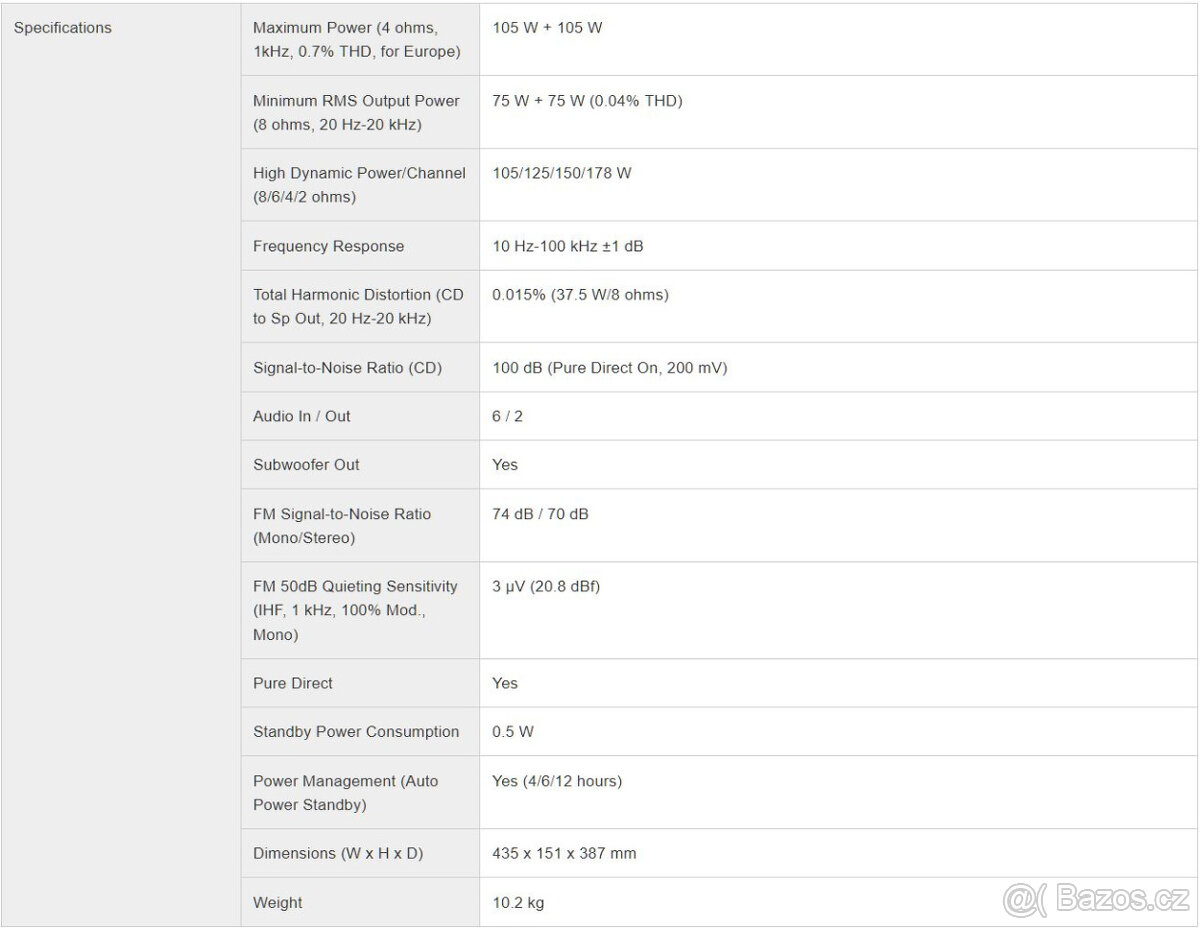This screenshot has width=1200, height=928.
Task: Click the Pure Direct row label
Action: tap(293, 684)
